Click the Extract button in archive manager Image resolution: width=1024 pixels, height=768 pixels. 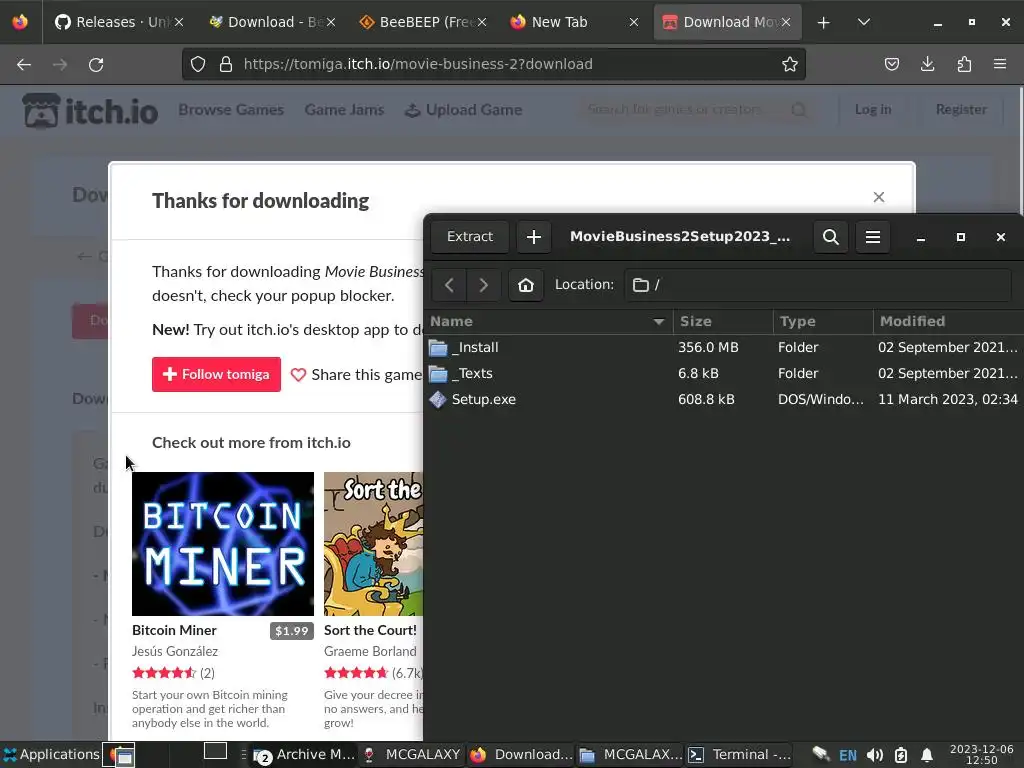[x=470, y=236]
